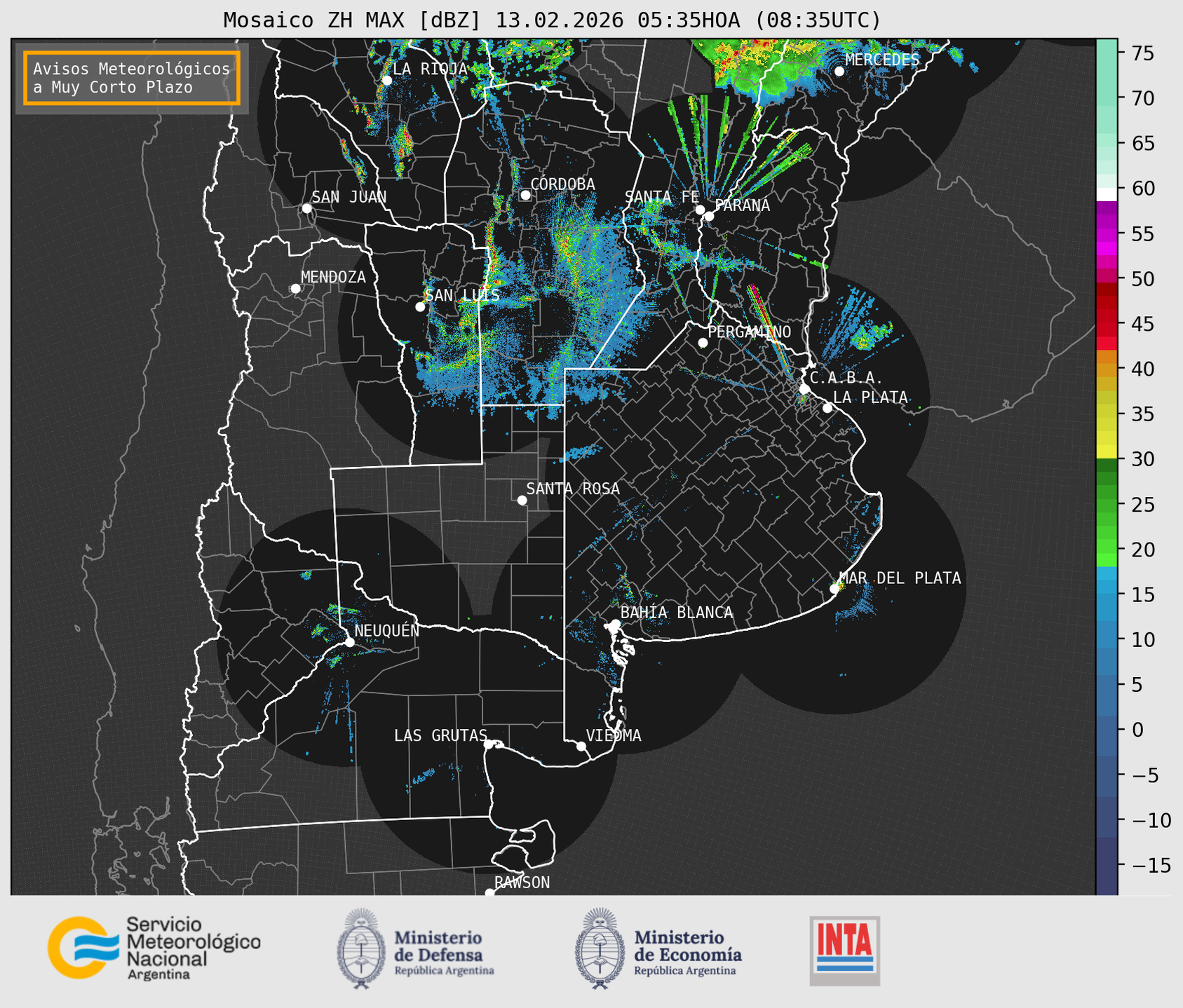The width and height of the screenshot is (1183, 1008).
Task: Click the Avisos Meteorológicos a Muy Corto Plazo box
Action: click(132, 78)
